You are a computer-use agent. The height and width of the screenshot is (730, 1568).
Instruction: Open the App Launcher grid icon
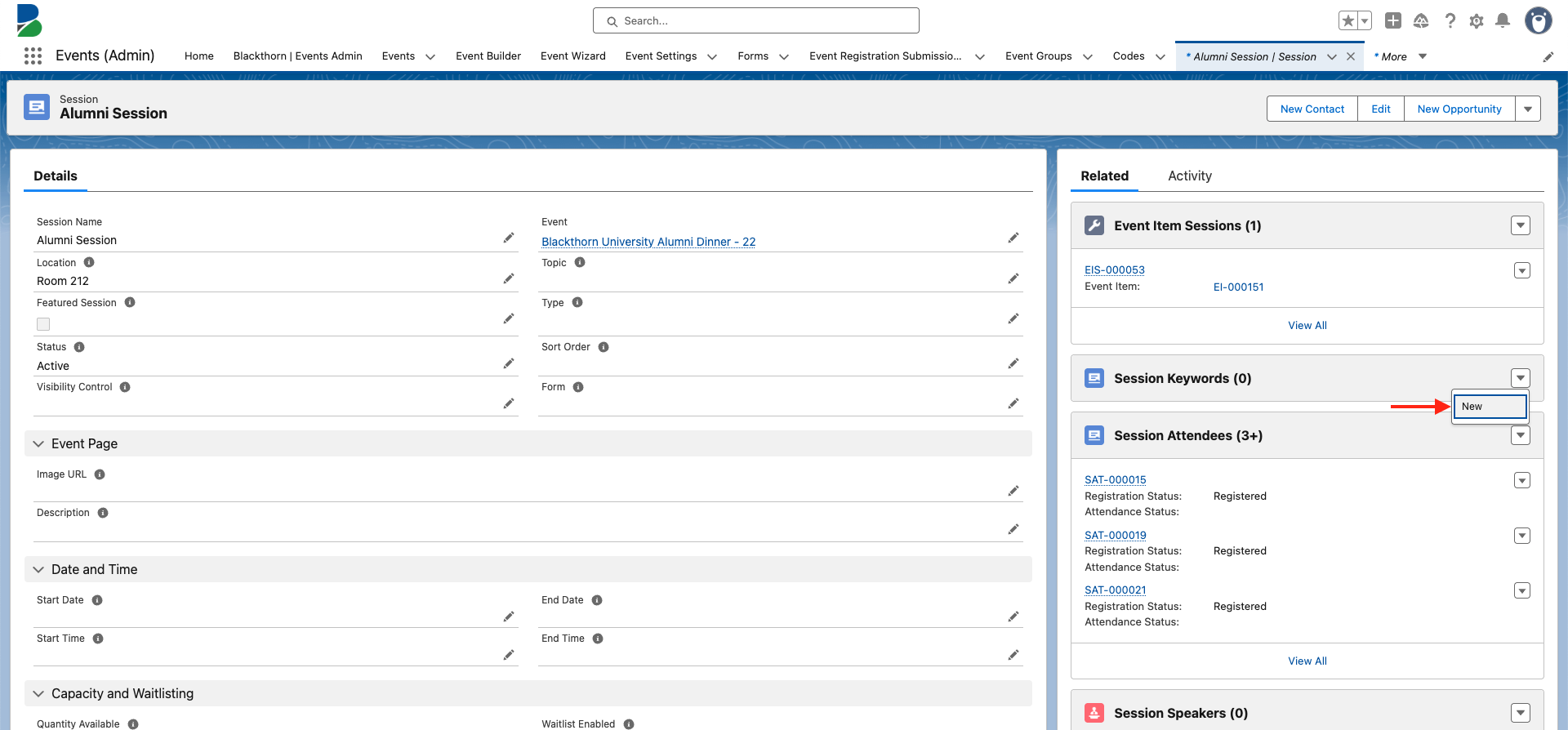pyautogui.click(x=33, y=56)
